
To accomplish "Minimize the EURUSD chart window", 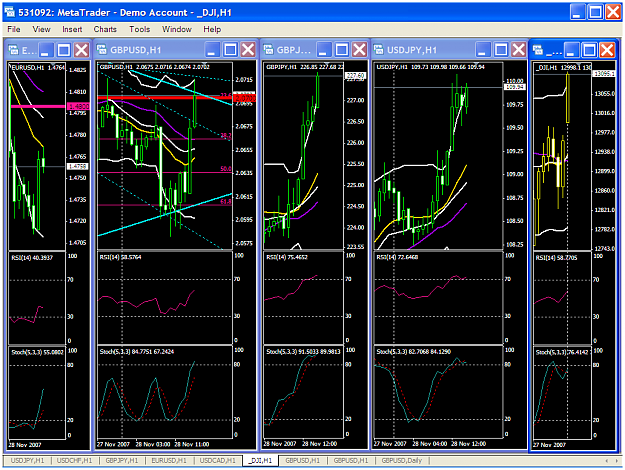I will (x=46, y=50).
